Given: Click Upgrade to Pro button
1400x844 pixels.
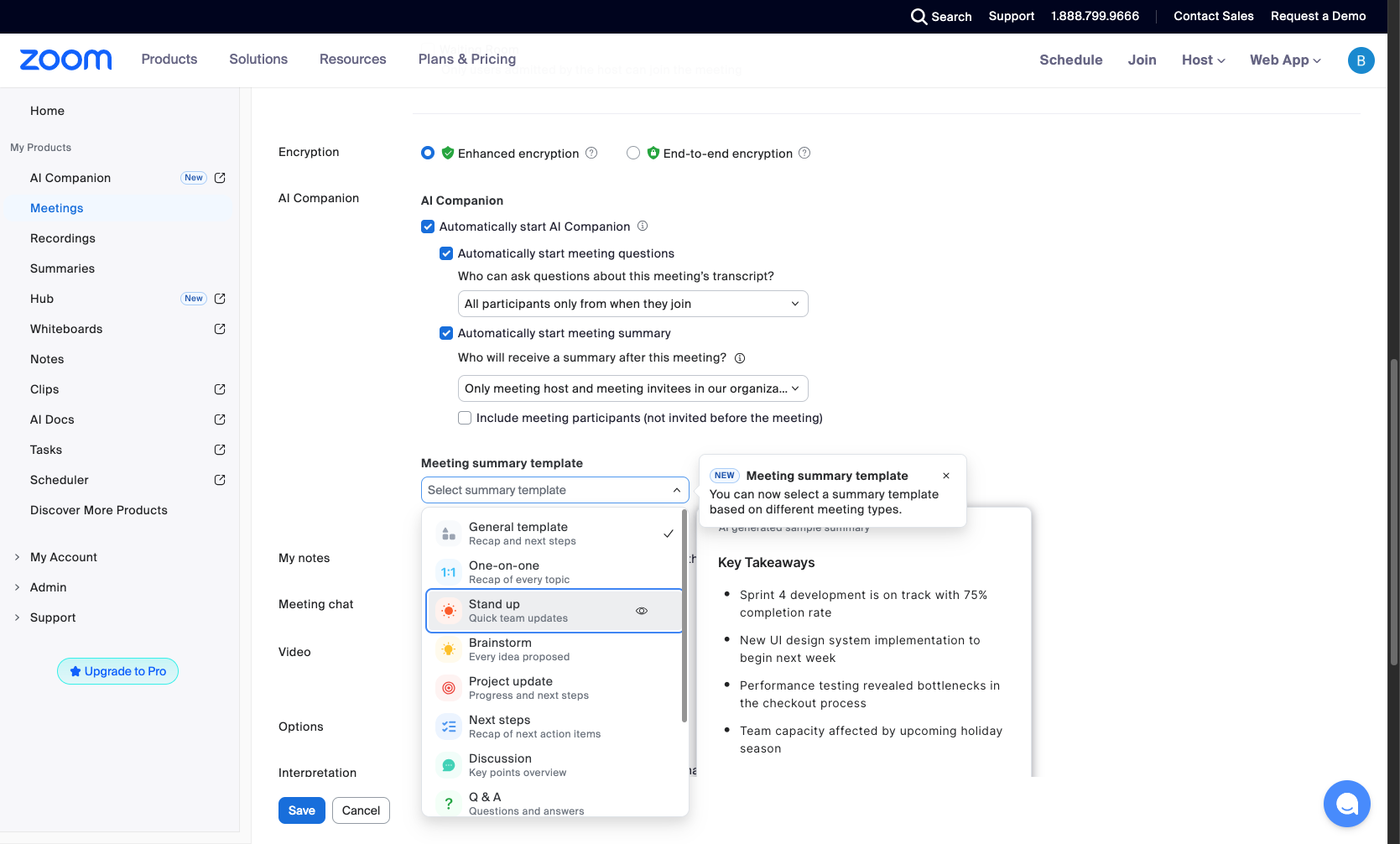Looking at the screenshot, I should pyautogui.click(x=117, y=671).
